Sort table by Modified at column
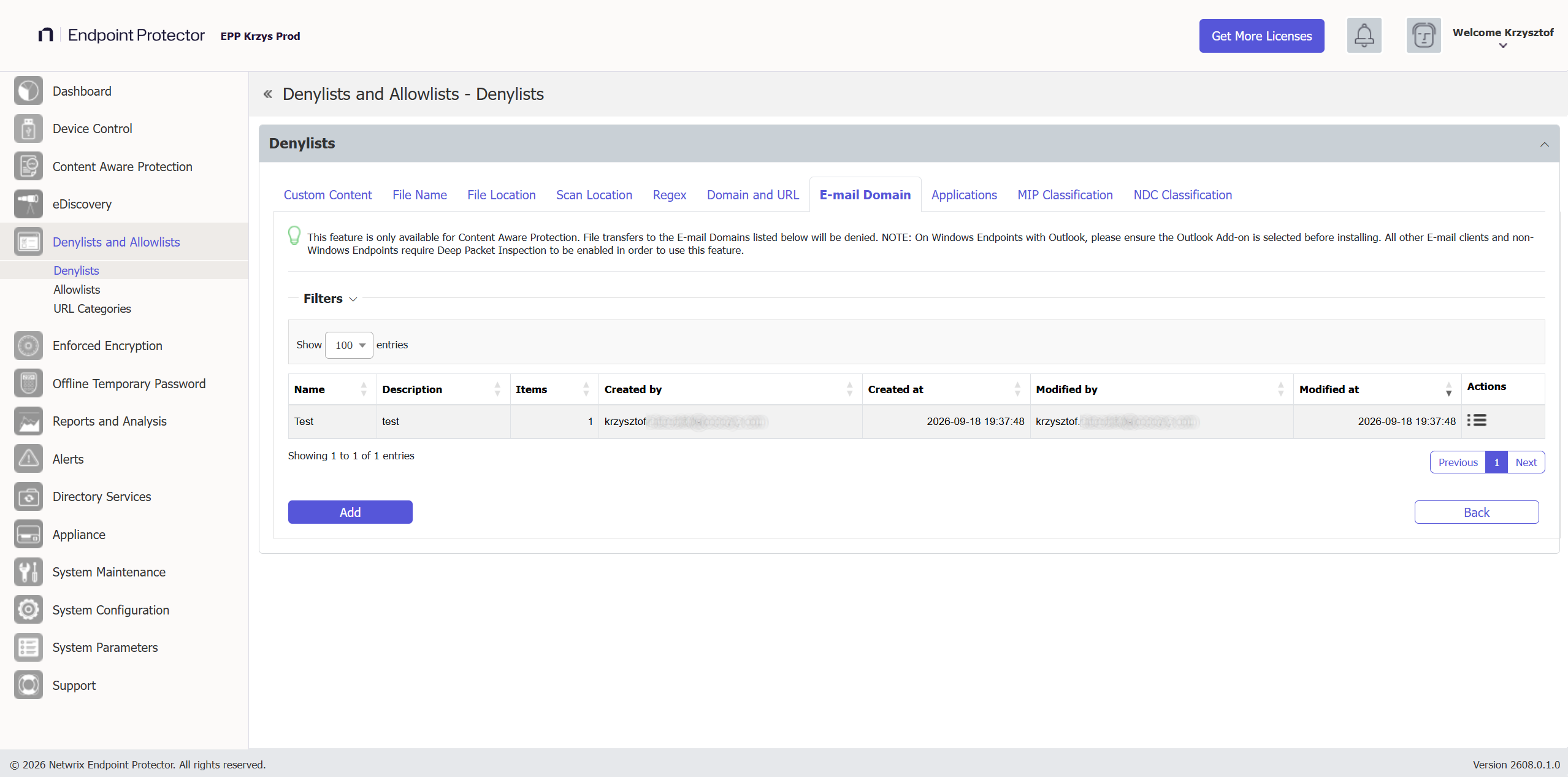Viewport: 1568px width, 777px height. tap(1377, 389)
